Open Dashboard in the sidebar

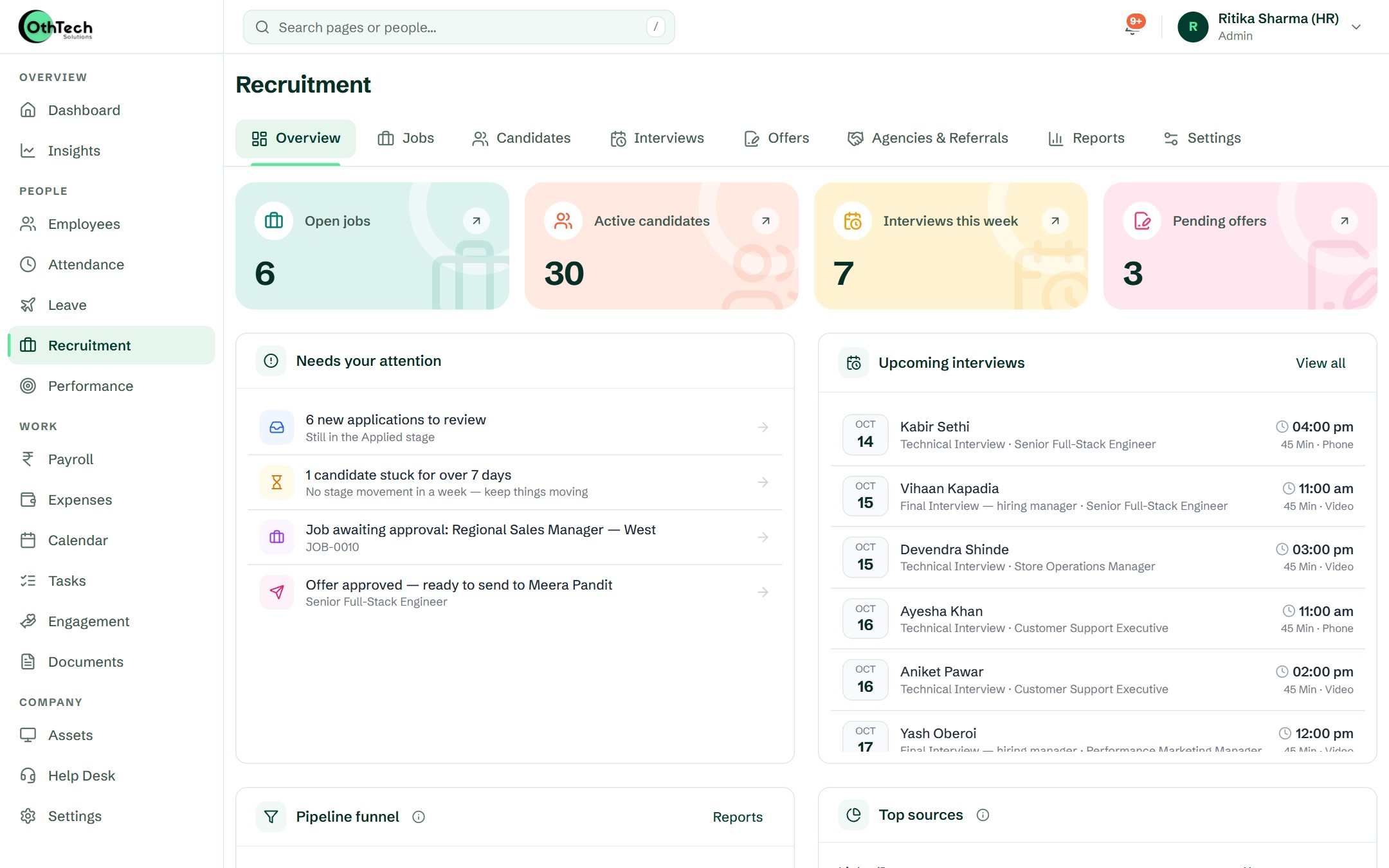pos(111,110)
